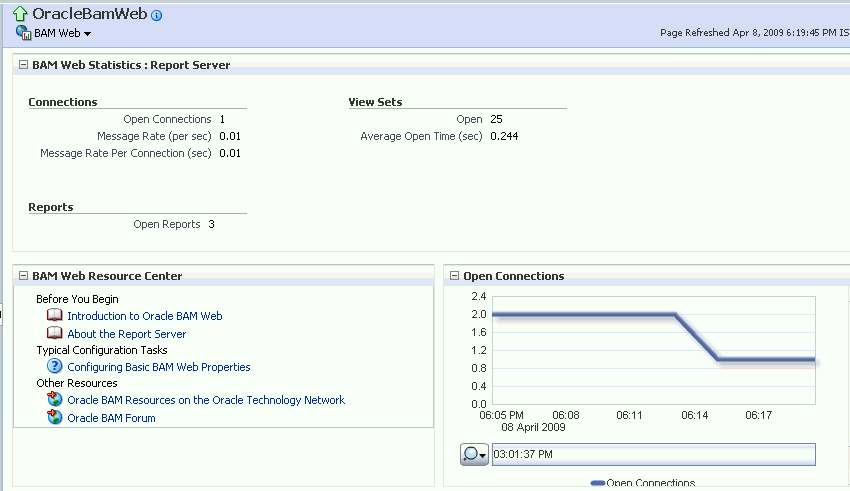Click Message Rate (per sec) value 0.01
The height and width of the screenshot is (491, 850).
(230, 136)
